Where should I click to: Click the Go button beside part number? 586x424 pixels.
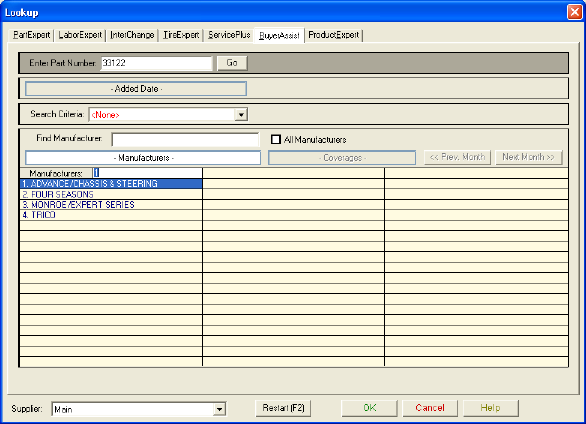(x=232, y=63)
